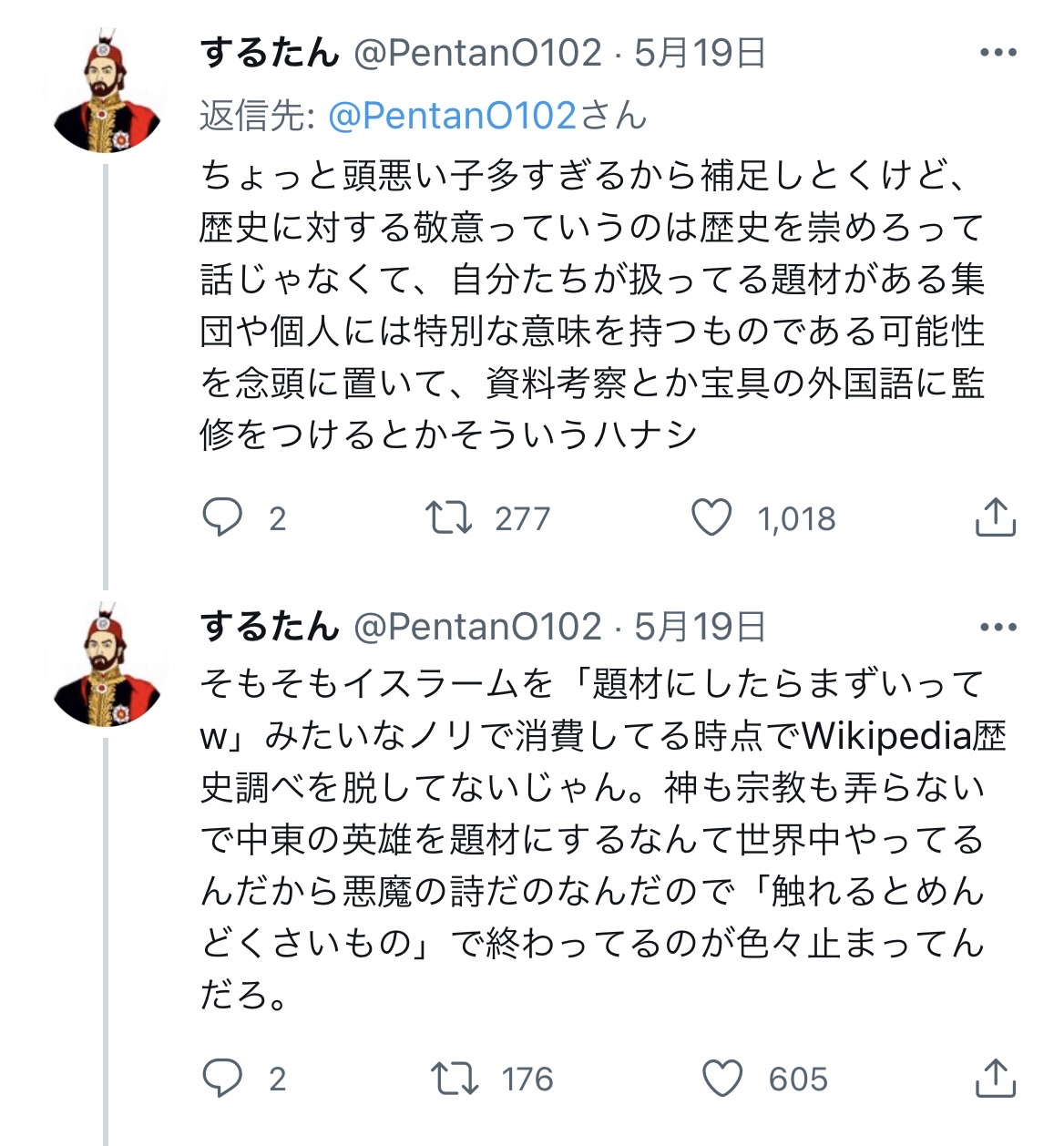Open the first tweet's profile avatar
This screenshot has height=1146, width=1064.
coord(107,91)
